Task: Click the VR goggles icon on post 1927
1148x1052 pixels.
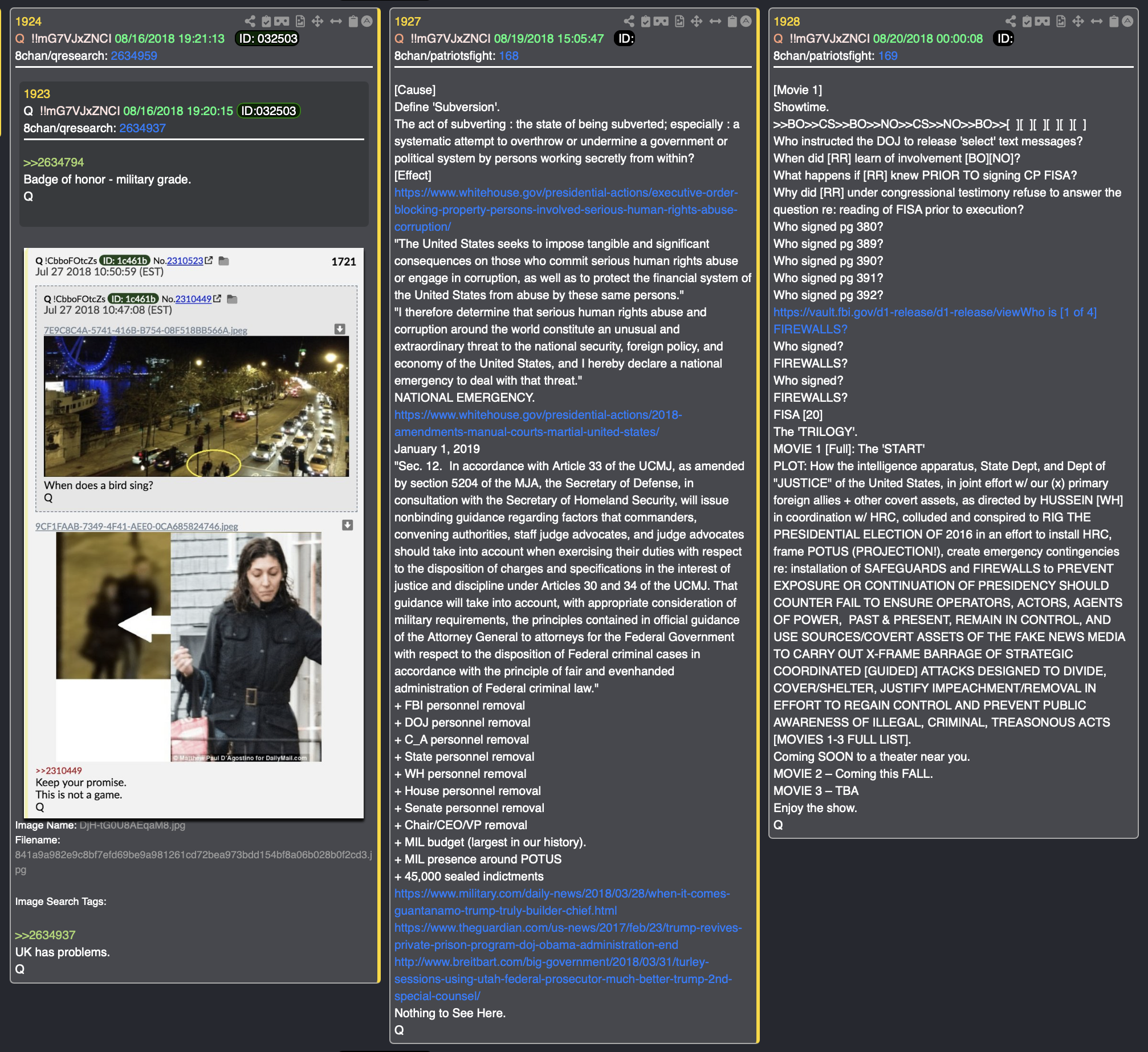Action: click(x=661, y=22)
